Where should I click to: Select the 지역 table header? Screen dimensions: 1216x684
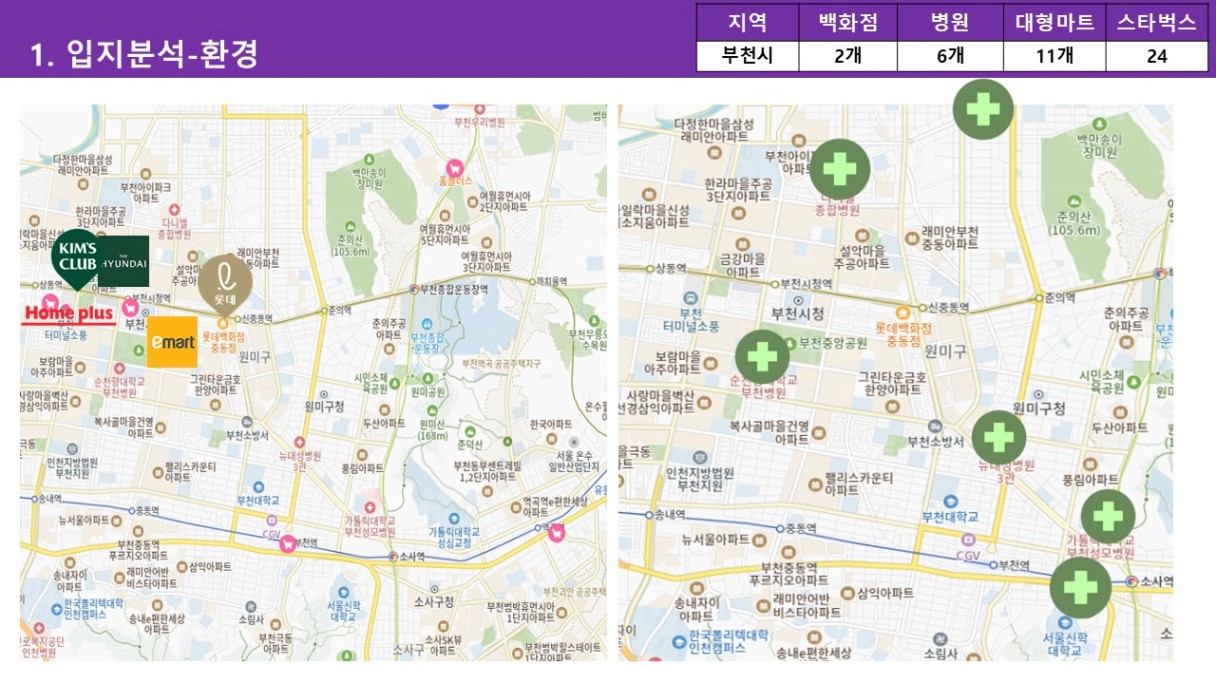point(748,23)
